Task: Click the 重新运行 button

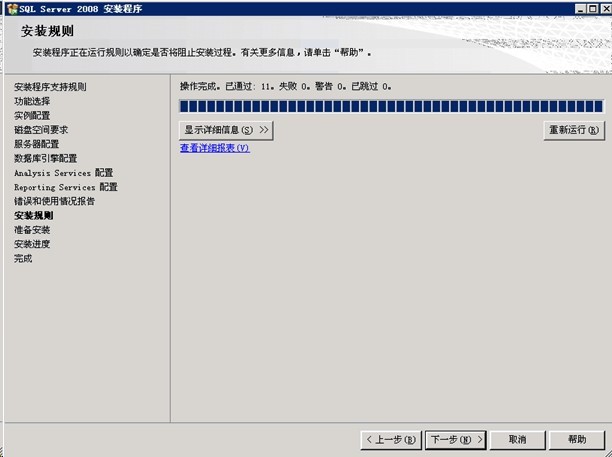Action: [x=574, y=130]
